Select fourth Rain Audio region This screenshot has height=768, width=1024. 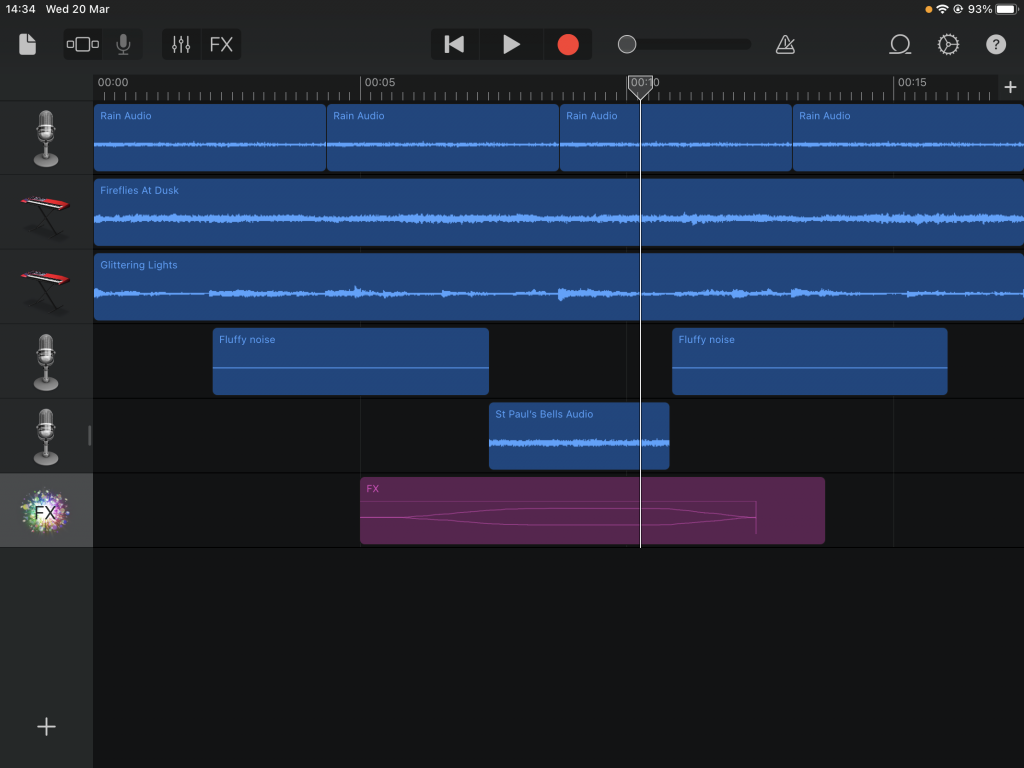908,138
